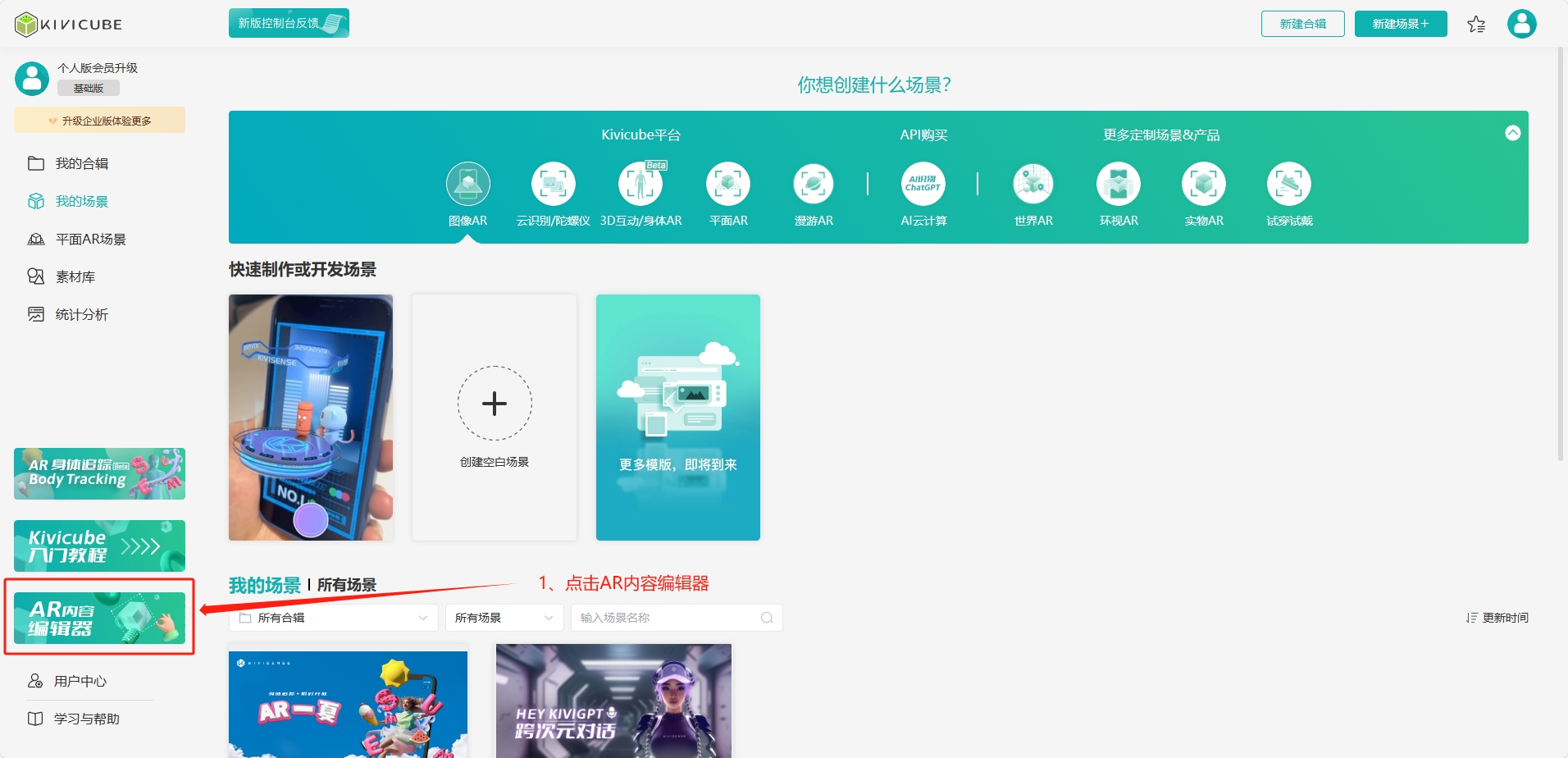
Task: Switch to the 所有场景 tab
Action: point(347,585)
